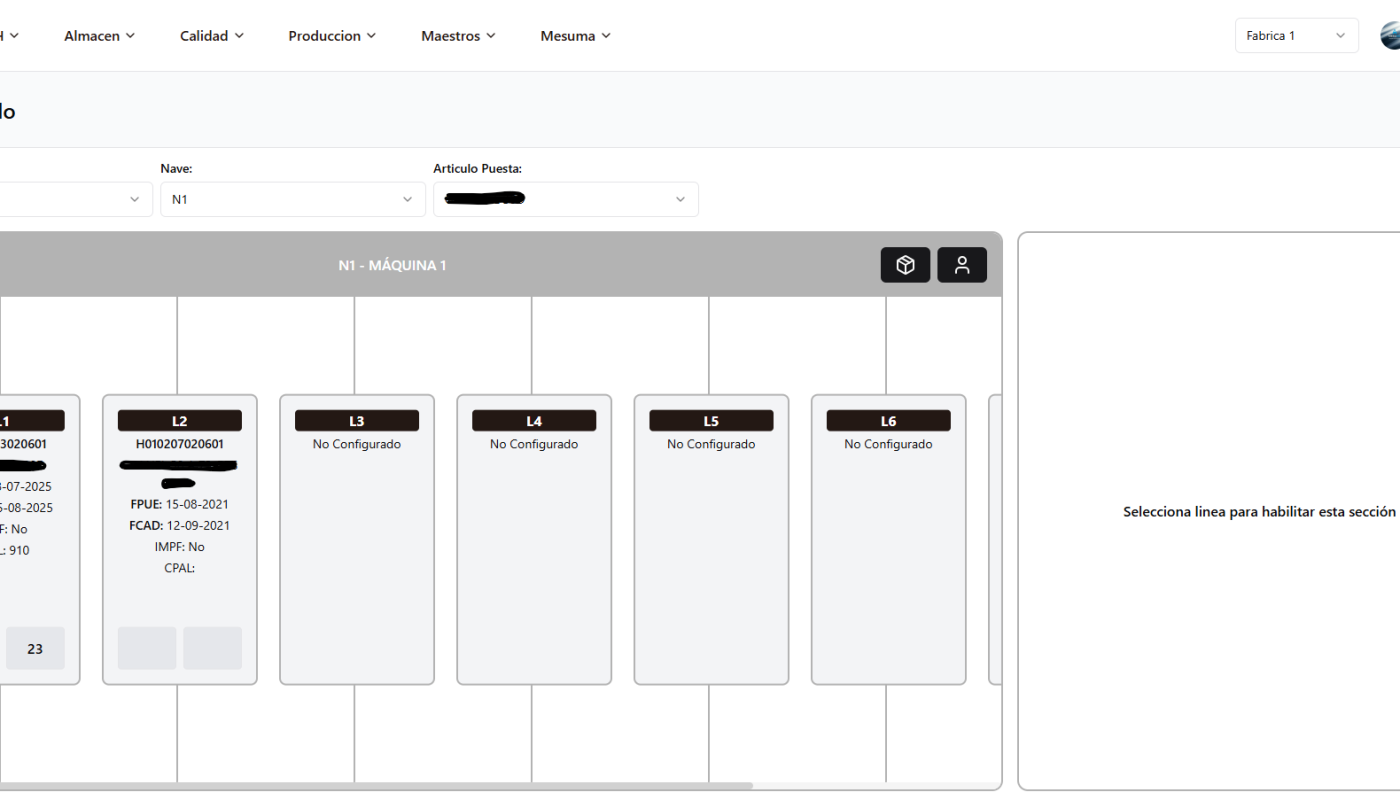The width and height of the screenshot is (1400, 800).
Task: Select the L3 line card
Action: coord(357,540)
